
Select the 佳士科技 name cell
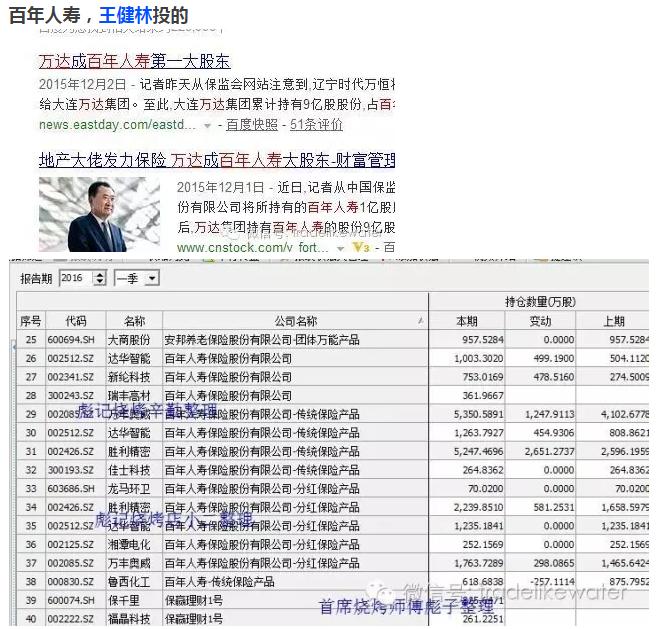(x=129, y=470)
